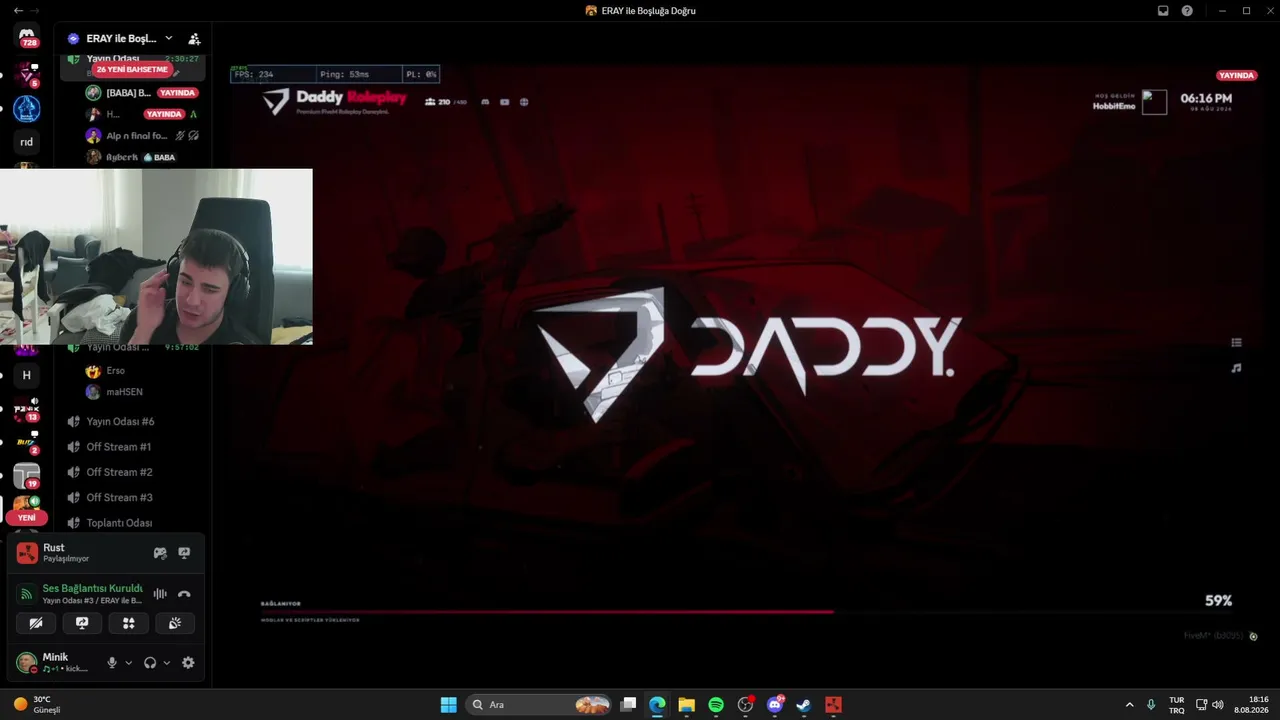This screenshot has height=720, width=1280.
Task: Go back with the title bar back arrow
Action: (18, 11)
